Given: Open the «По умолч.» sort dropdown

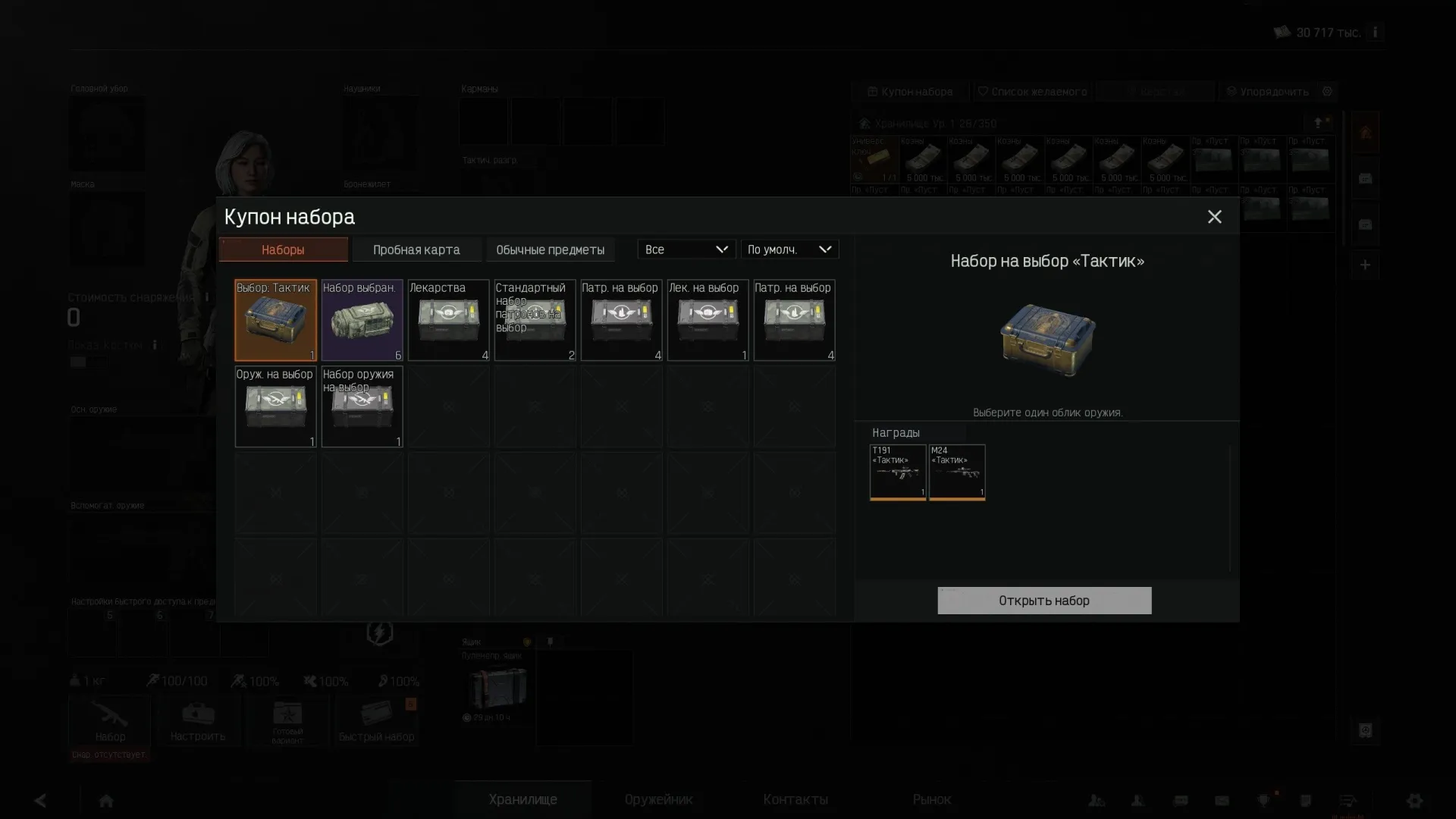Looking at the screenshot, I should click(789, 249).
